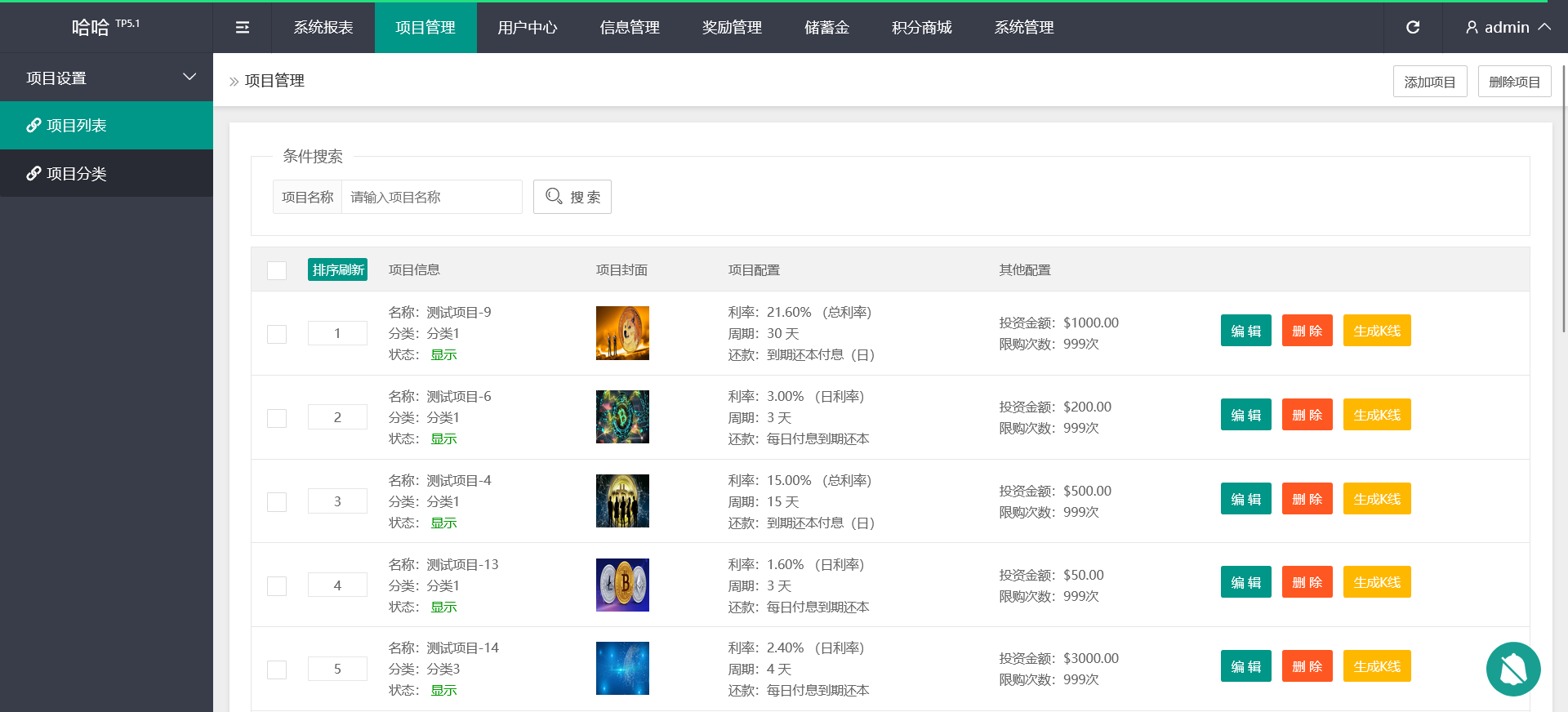Screen dimensions: 1568x712
Task: Open the Dogecoin cover image of 测试项目-9
Action: coord(622,333)
